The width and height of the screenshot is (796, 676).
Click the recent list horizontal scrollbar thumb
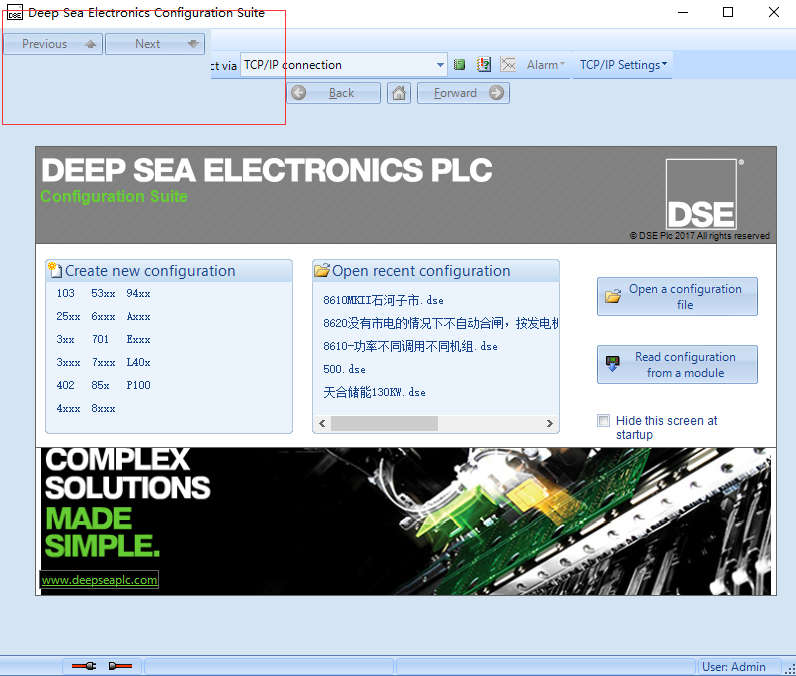(x=384, y=423)
